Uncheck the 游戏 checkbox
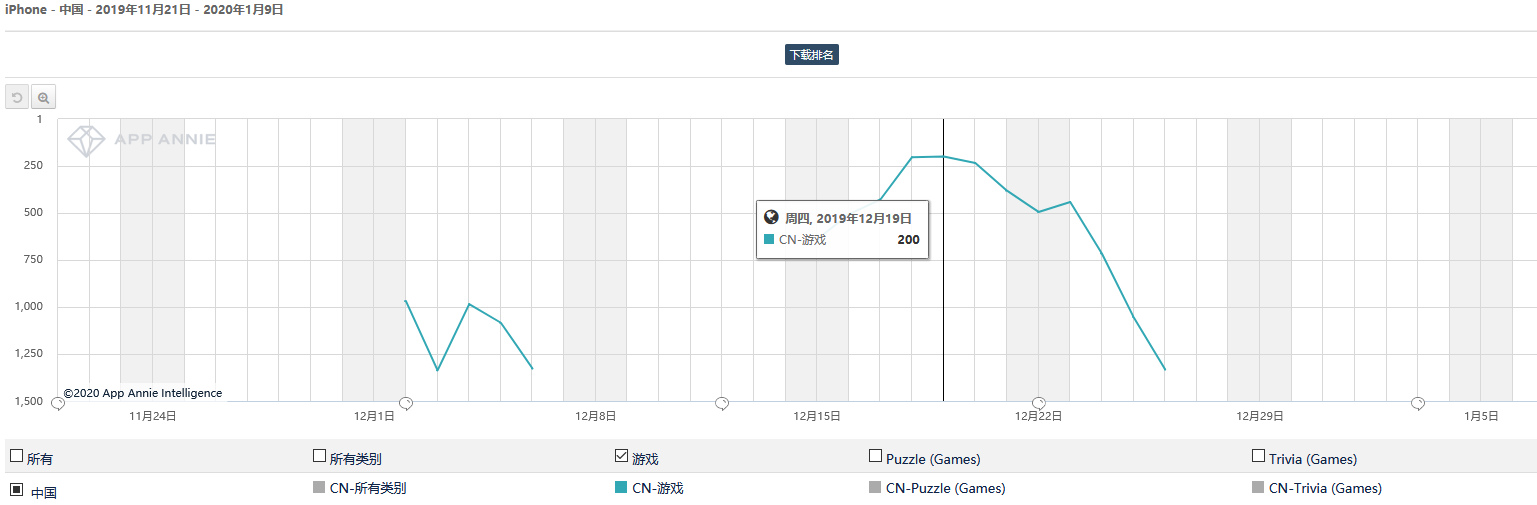The width and height of the screenshot is (1537, 505). click(622, 456)
